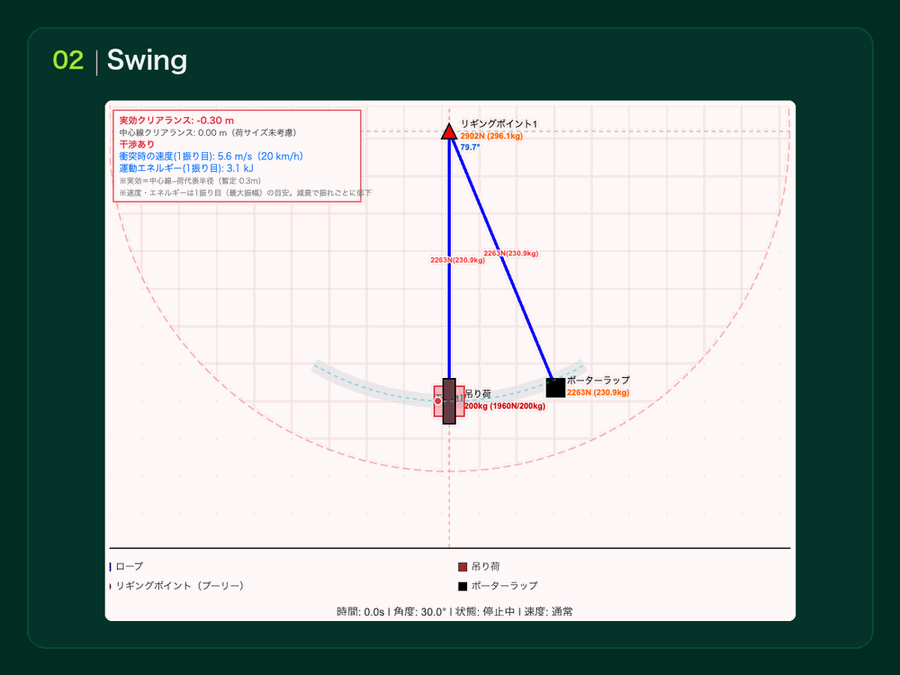
Task: Click the '200kg (1960N/200kg)' load value
Action: (x=505, y=406)
